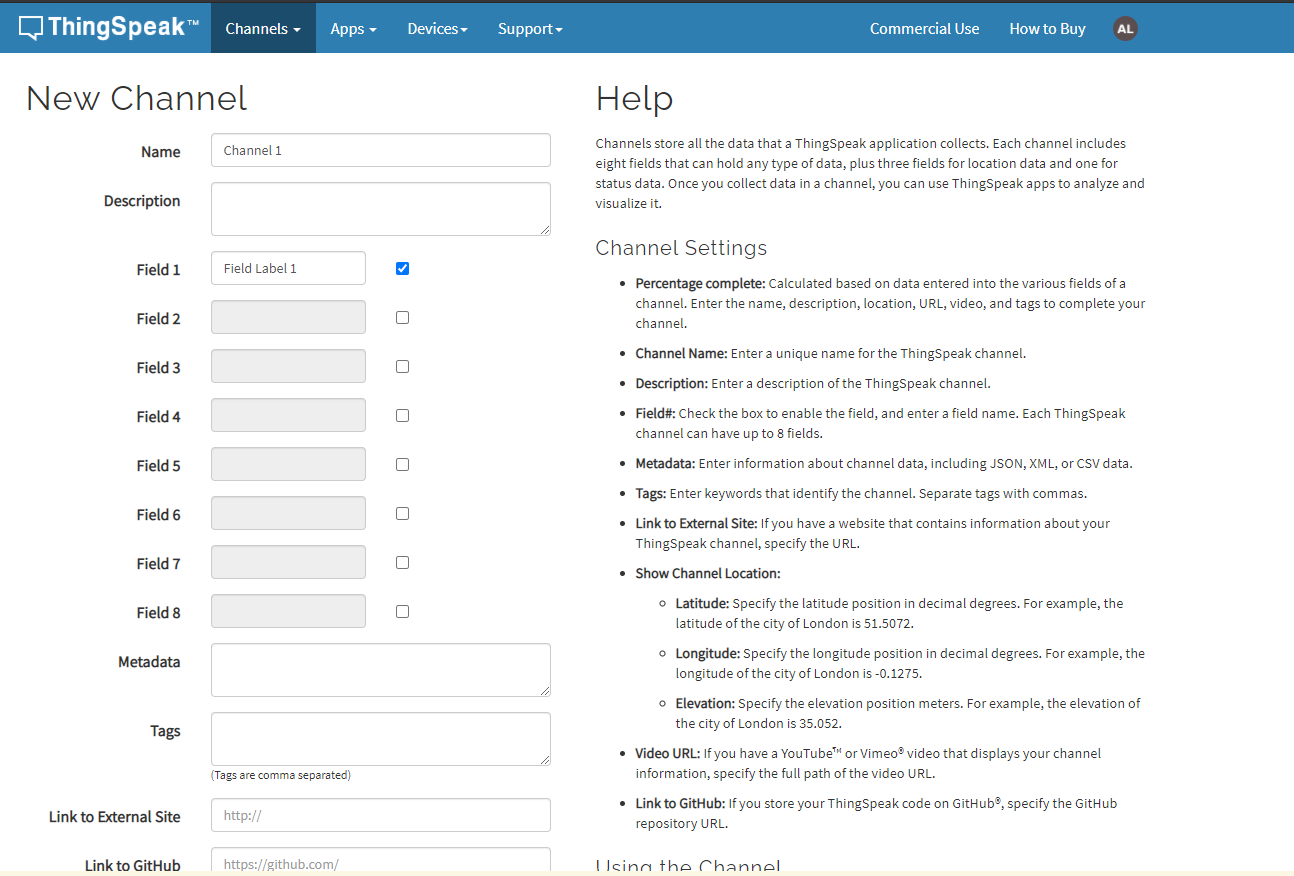Click the Field 1 label input
The height and width of the screenshot is (876, 1294).
[x=288, y=268]
